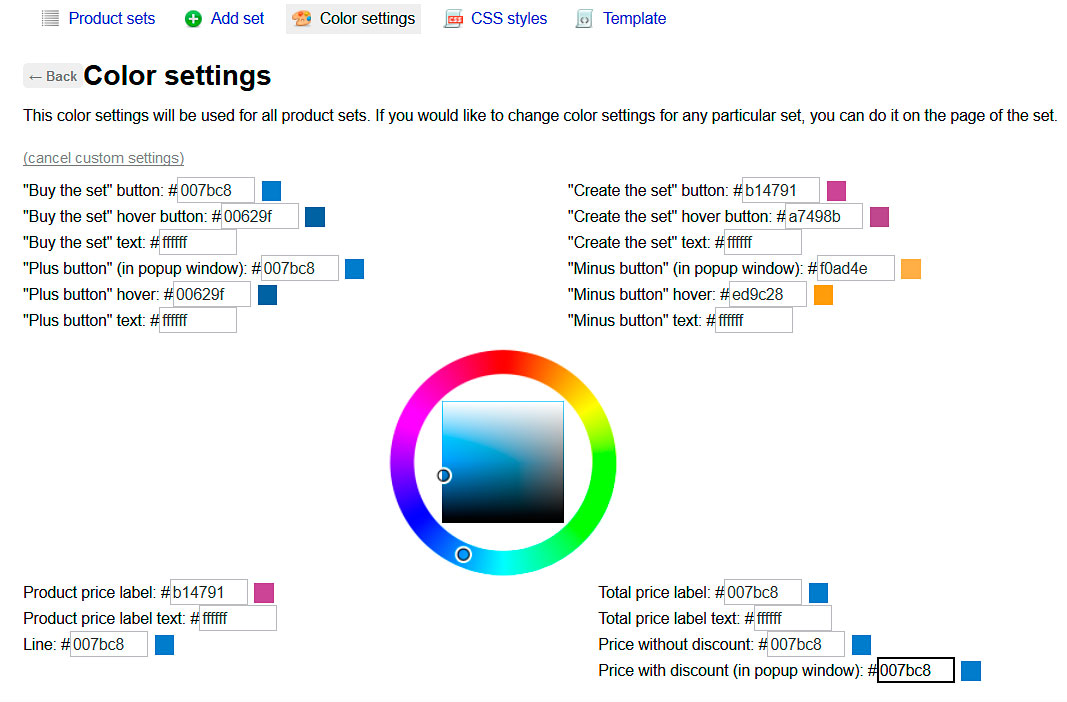The height and width of the screenshot is (702, 1067).
Task: Focus the Line color field
Action: coord(108,644)
